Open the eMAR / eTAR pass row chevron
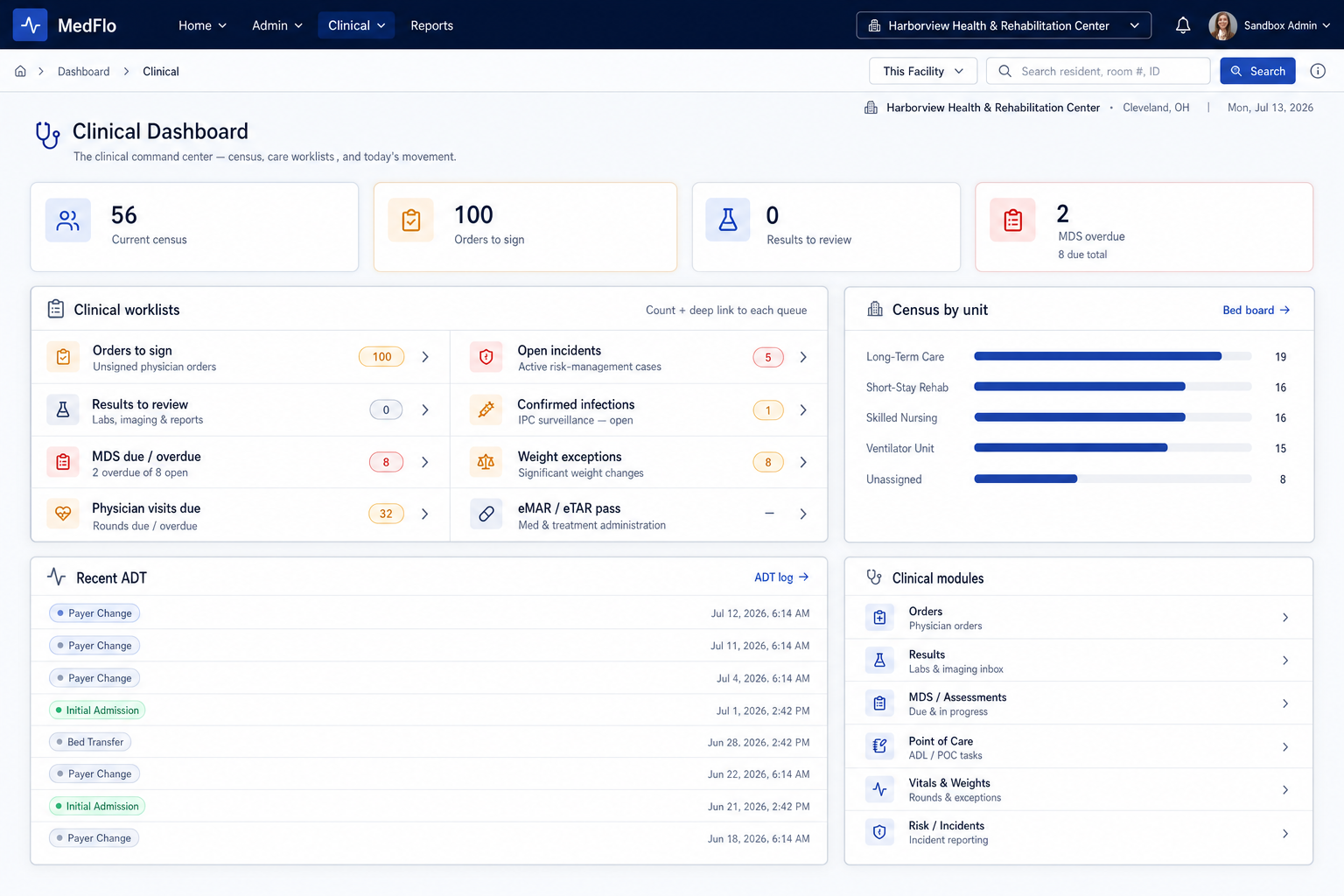 [x=803, y=514]
